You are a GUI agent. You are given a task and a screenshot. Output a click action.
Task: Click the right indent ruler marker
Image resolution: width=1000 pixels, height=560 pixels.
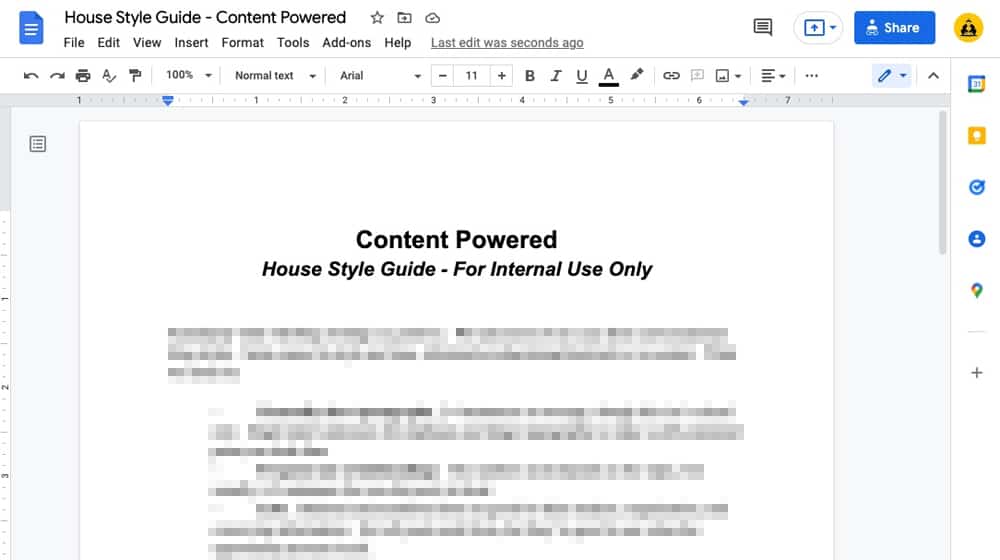[x=744, y=101]
